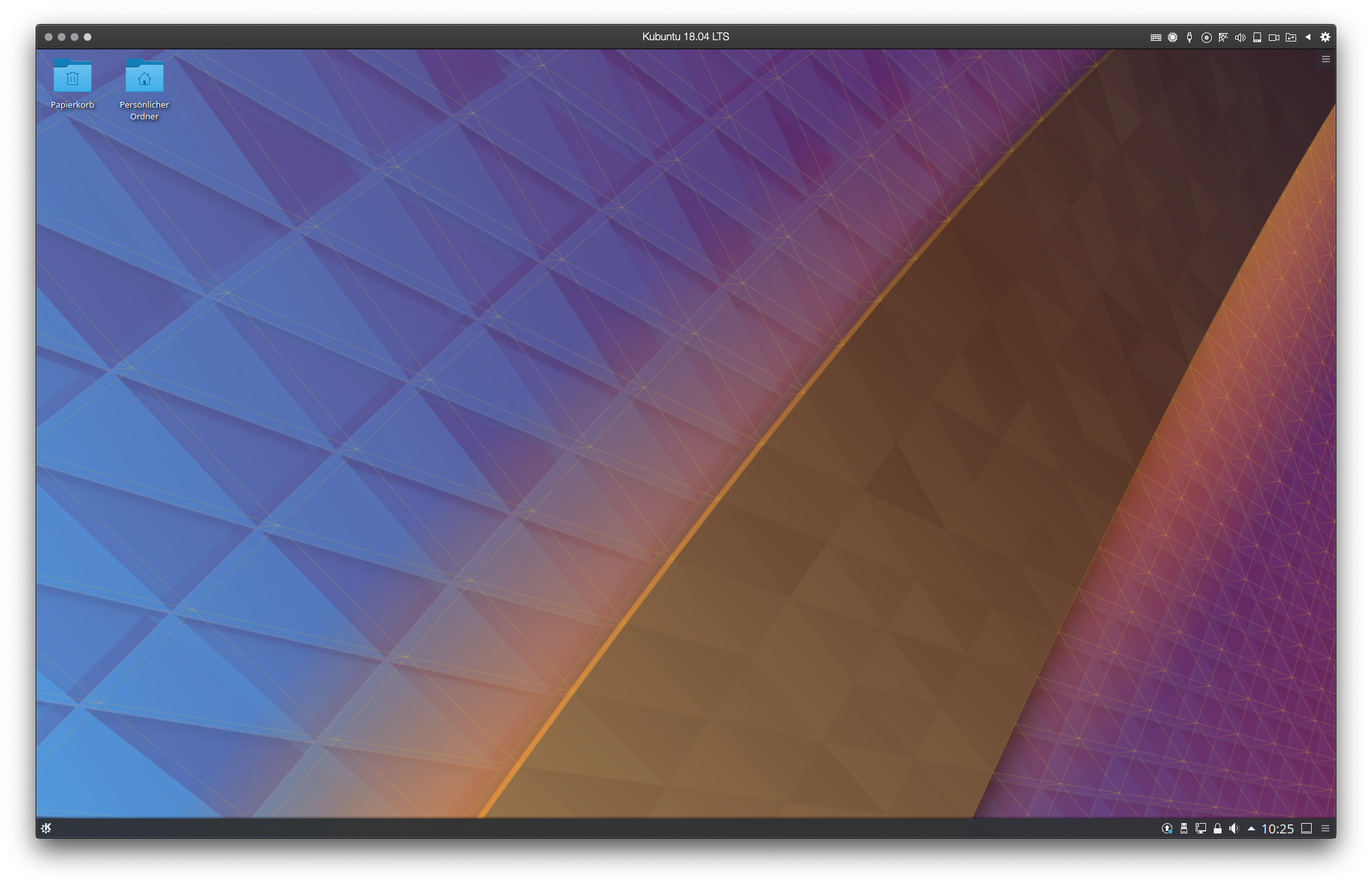Open the panel settings hamburger menu
This screenshot has width=1372, height=886.
click(x=1325, y=828)
